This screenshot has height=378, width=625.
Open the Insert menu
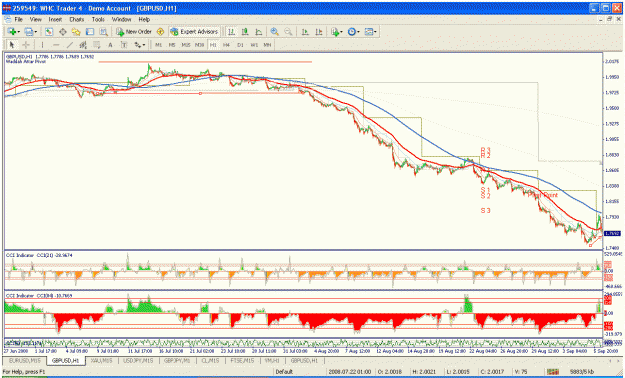click(55, 19)
